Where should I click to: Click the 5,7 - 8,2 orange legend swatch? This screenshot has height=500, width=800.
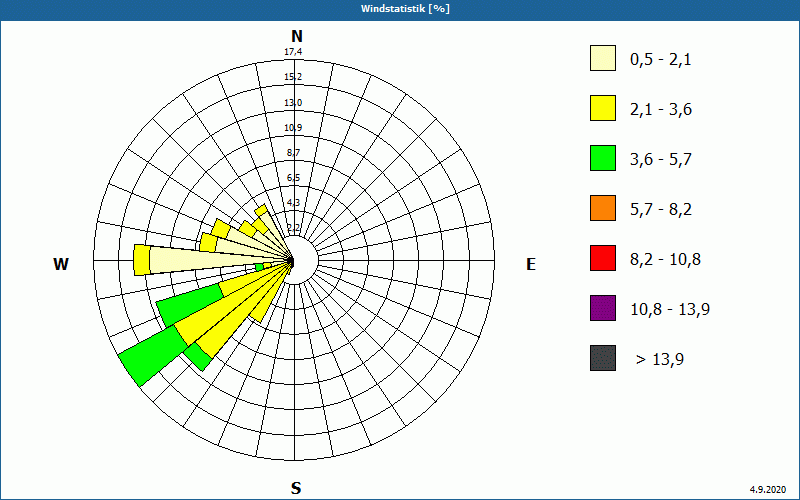tap(603, 208)
